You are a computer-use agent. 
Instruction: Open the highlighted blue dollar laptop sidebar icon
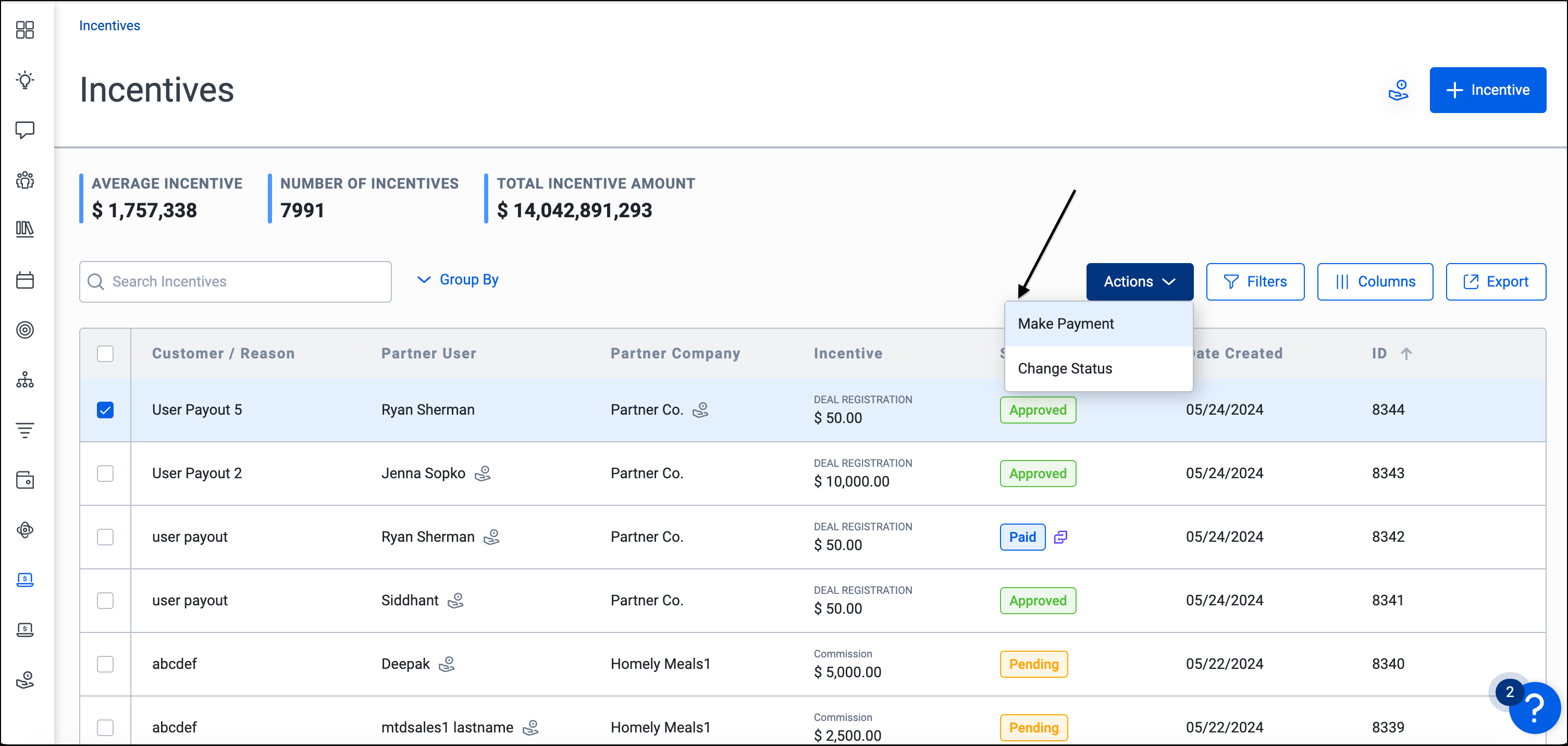point(25,580)
